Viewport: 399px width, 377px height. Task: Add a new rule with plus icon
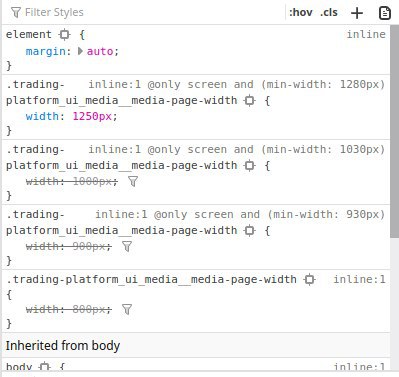pos(357,13)
